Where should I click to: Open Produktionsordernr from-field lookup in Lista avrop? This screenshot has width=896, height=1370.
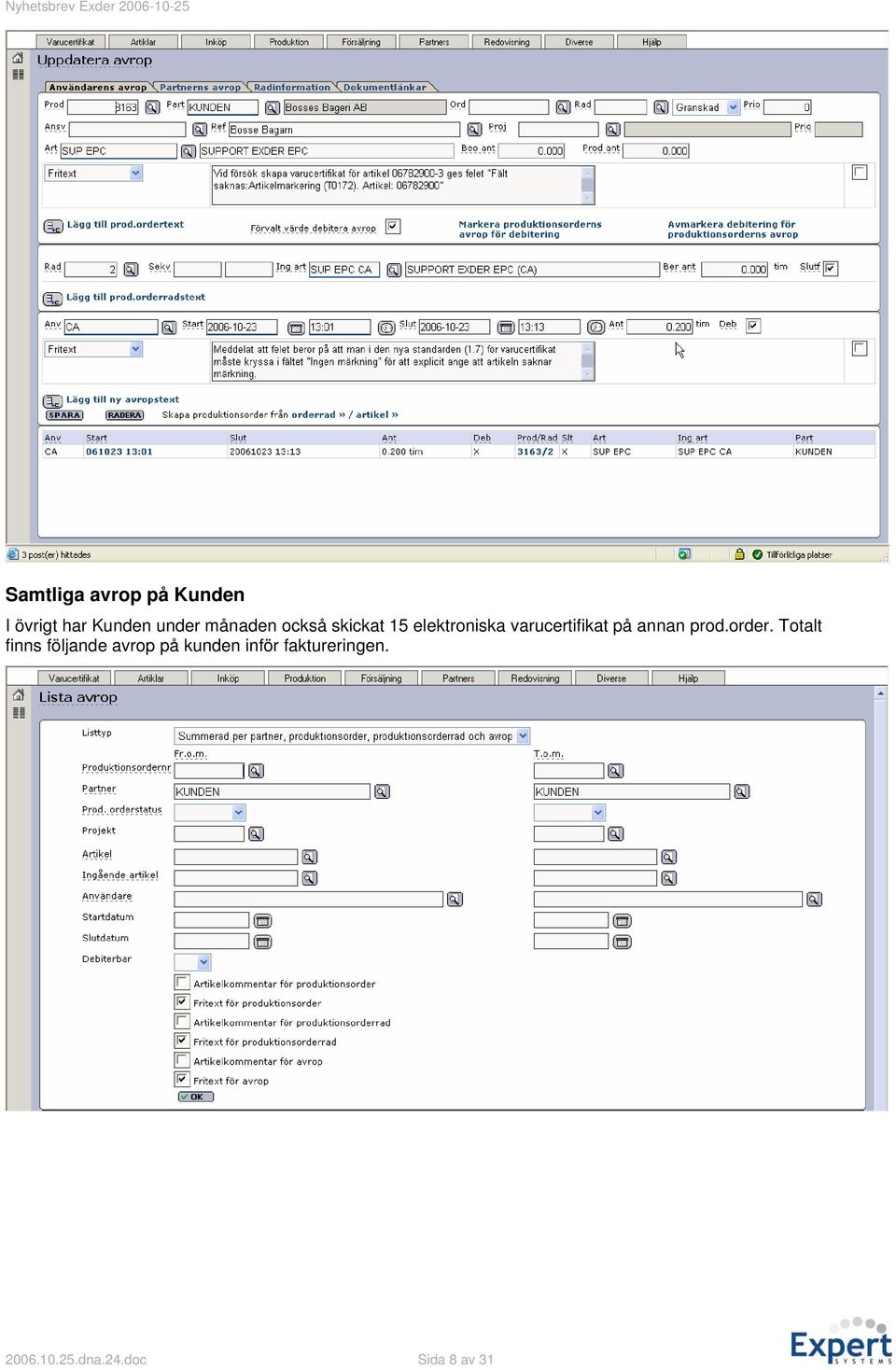tap(256, 771)
